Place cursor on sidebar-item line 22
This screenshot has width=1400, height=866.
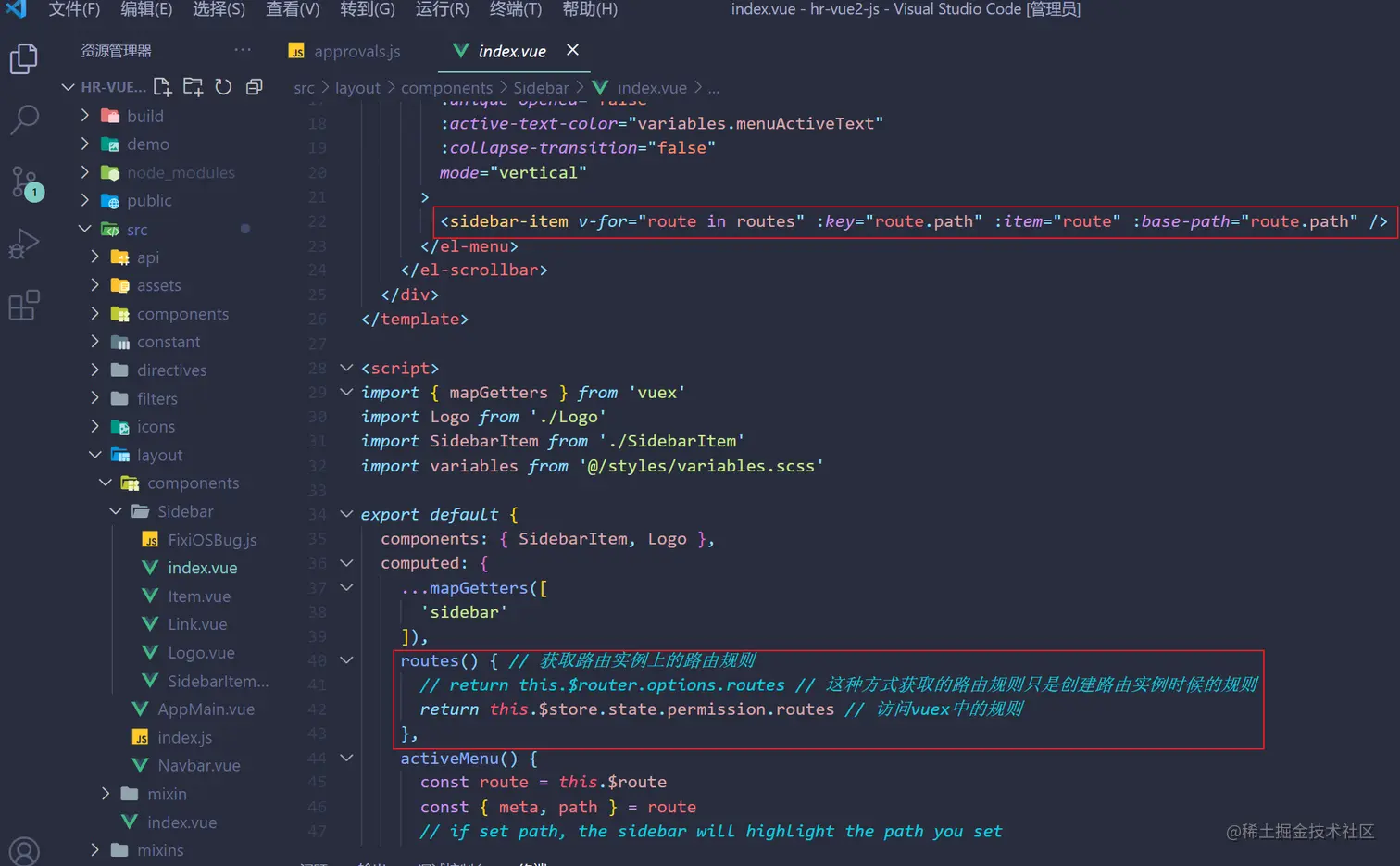tap(914, 221)
